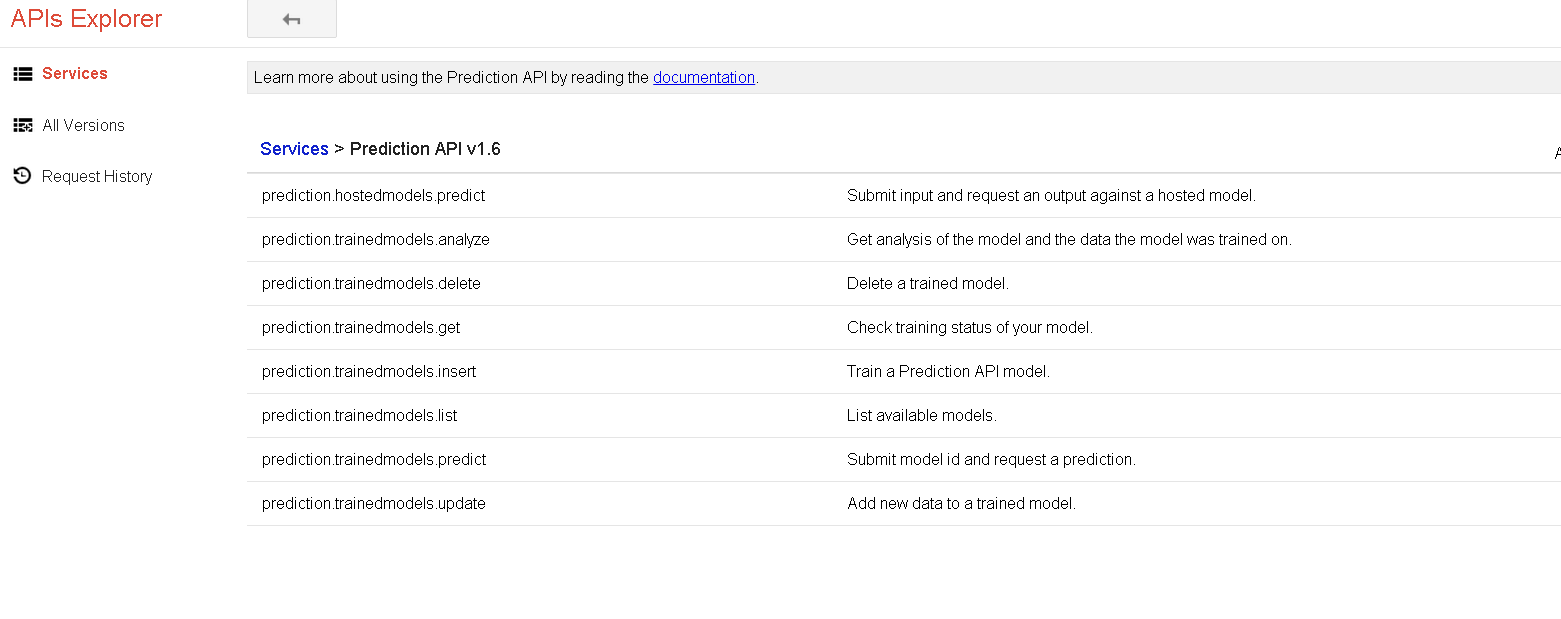Click the All Versions sidebar icon
Screen dimensions: 1561x619
coord(22,126)
